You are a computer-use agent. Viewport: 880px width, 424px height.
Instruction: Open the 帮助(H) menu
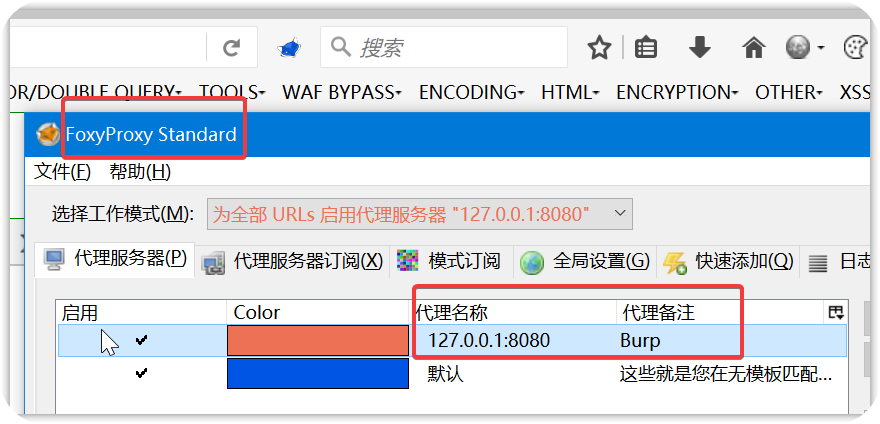140,172
